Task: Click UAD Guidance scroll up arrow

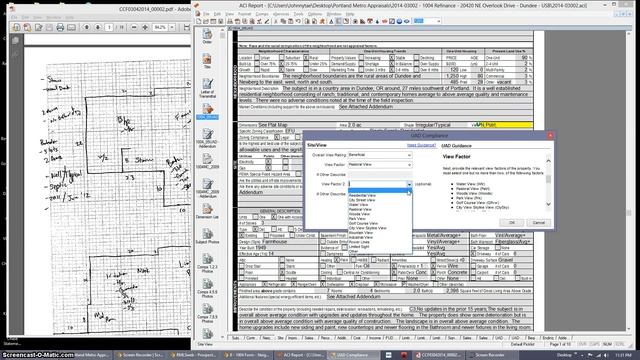Action: click(548, 161)
